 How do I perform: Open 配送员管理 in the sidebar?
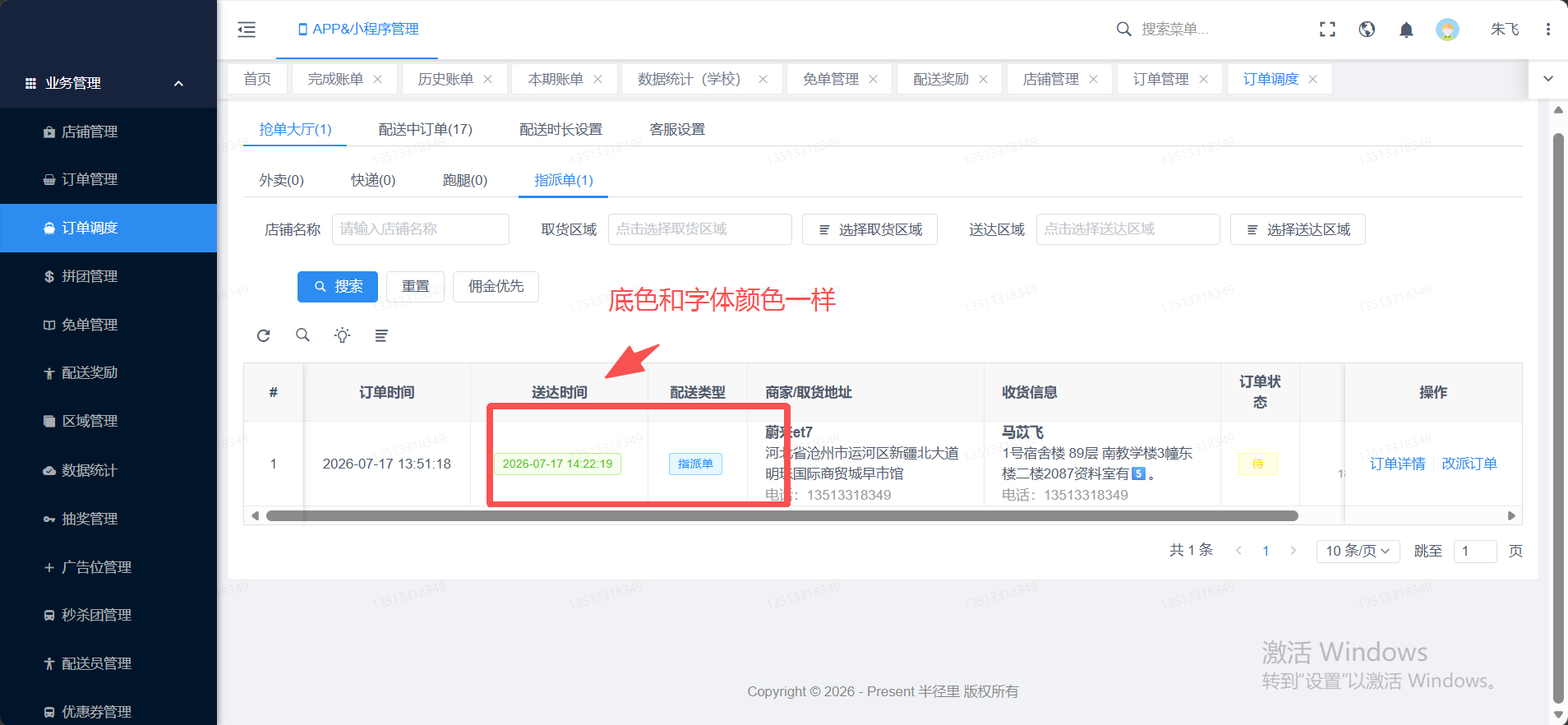(96, 663)
